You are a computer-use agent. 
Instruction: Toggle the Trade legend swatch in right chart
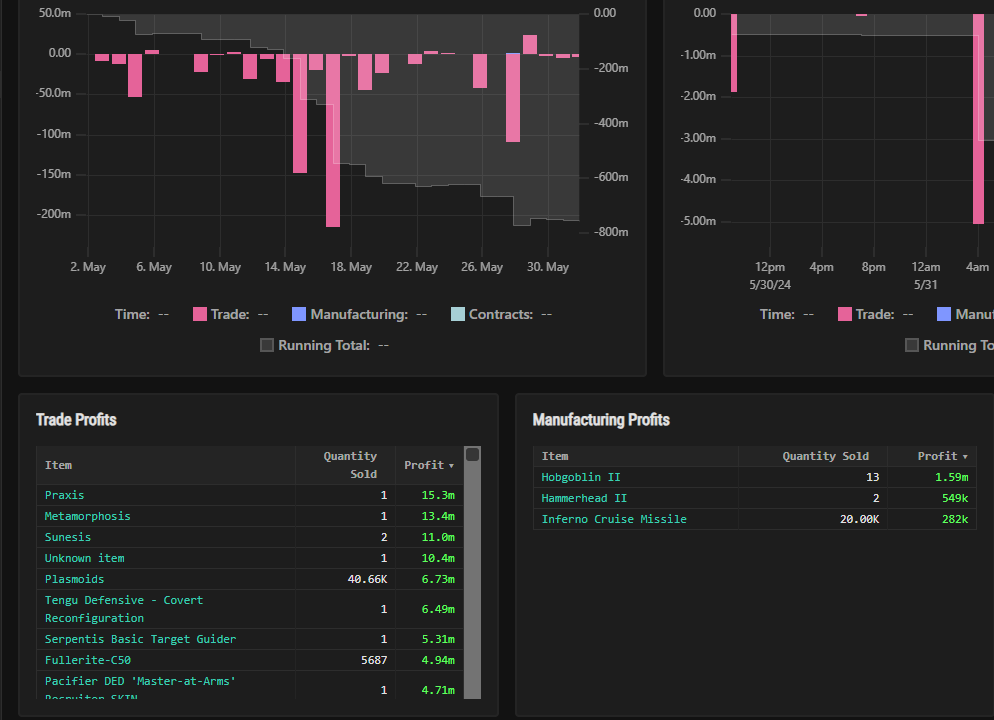click(845, 314)
